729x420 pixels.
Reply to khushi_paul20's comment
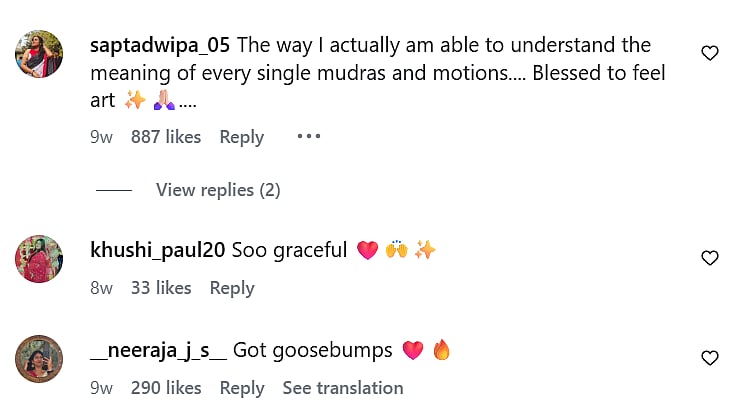pyautogui.click(x=232, y=288)
